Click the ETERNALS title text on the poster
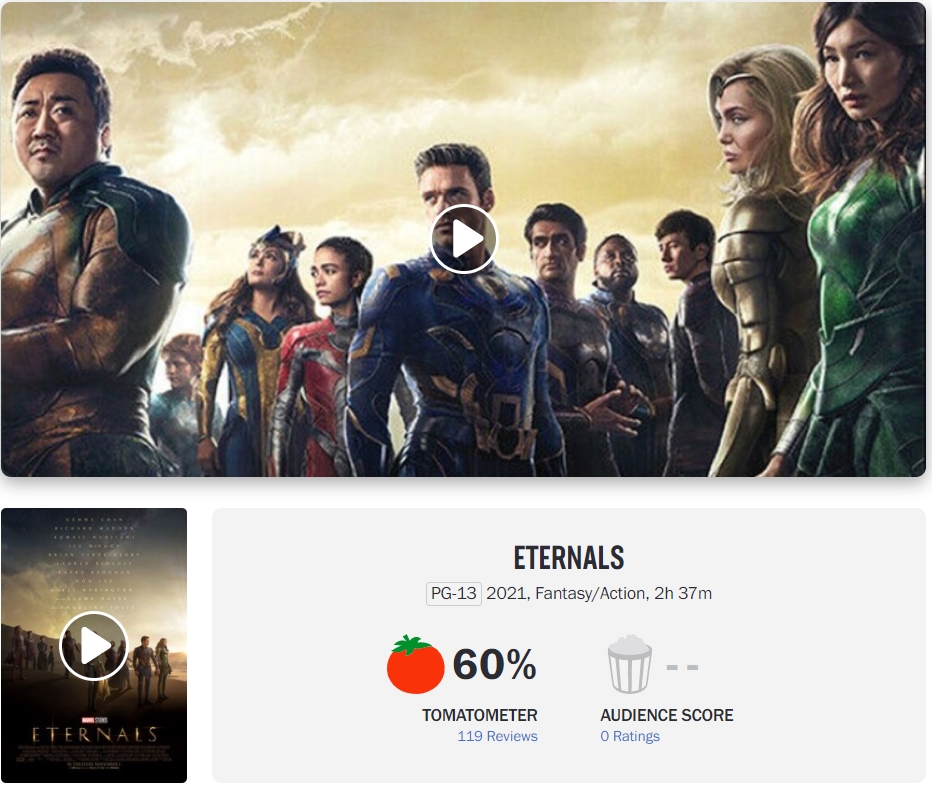Screen dimensions: 932x787 pos(94,735)
